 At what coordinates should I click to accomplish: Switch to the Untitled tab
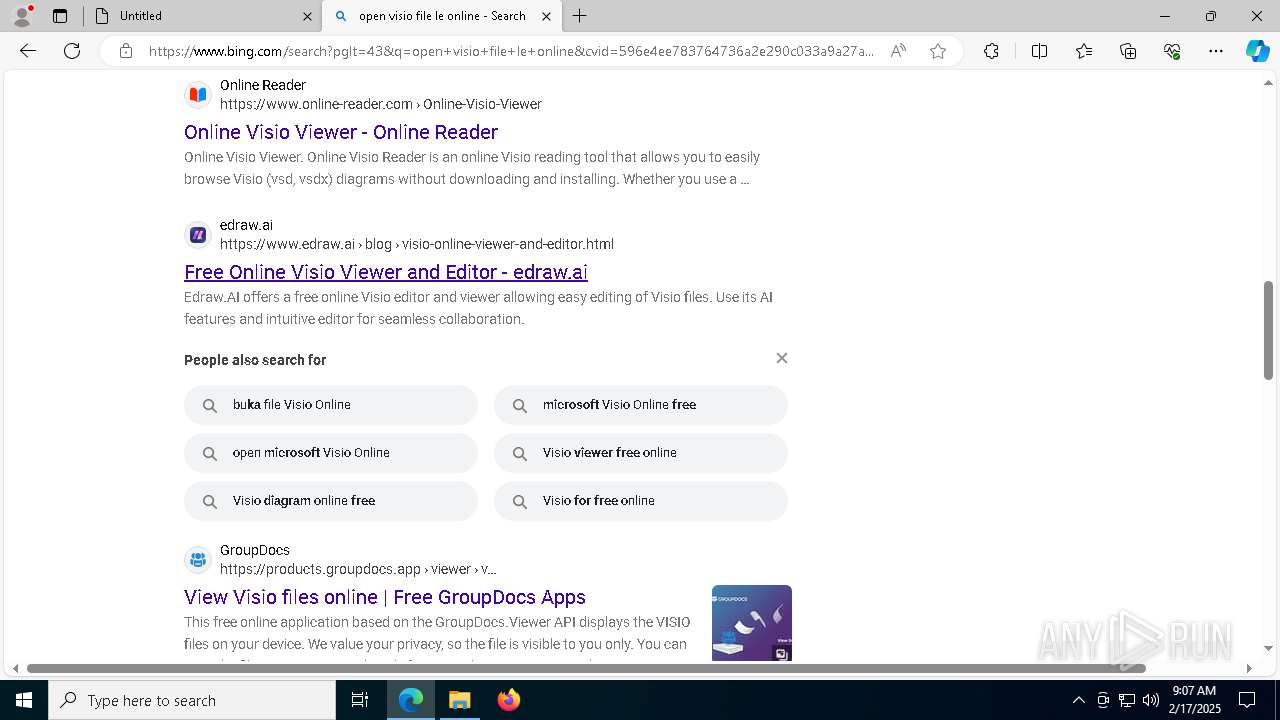(203, 16)
